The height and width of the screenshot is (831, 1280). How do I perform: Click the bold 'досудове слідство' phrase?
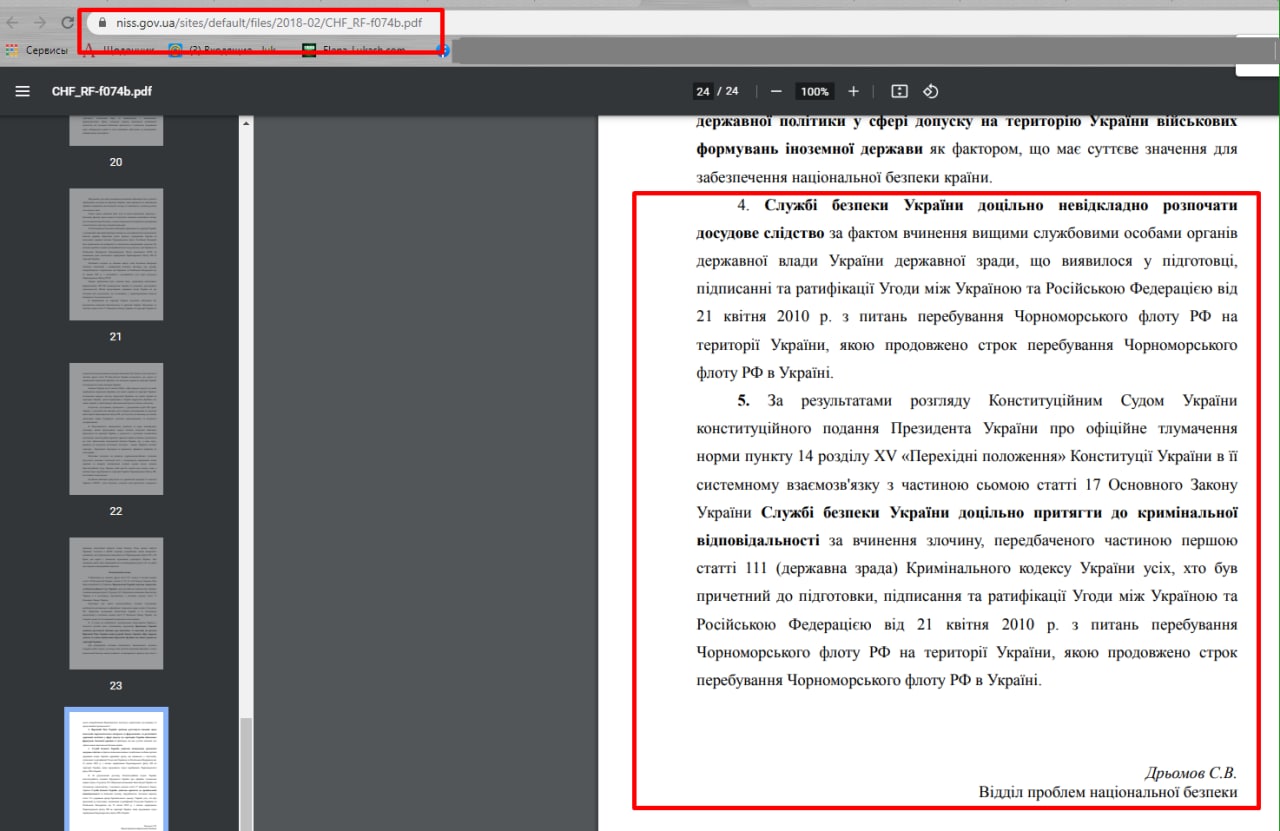[x=761, y=233]
